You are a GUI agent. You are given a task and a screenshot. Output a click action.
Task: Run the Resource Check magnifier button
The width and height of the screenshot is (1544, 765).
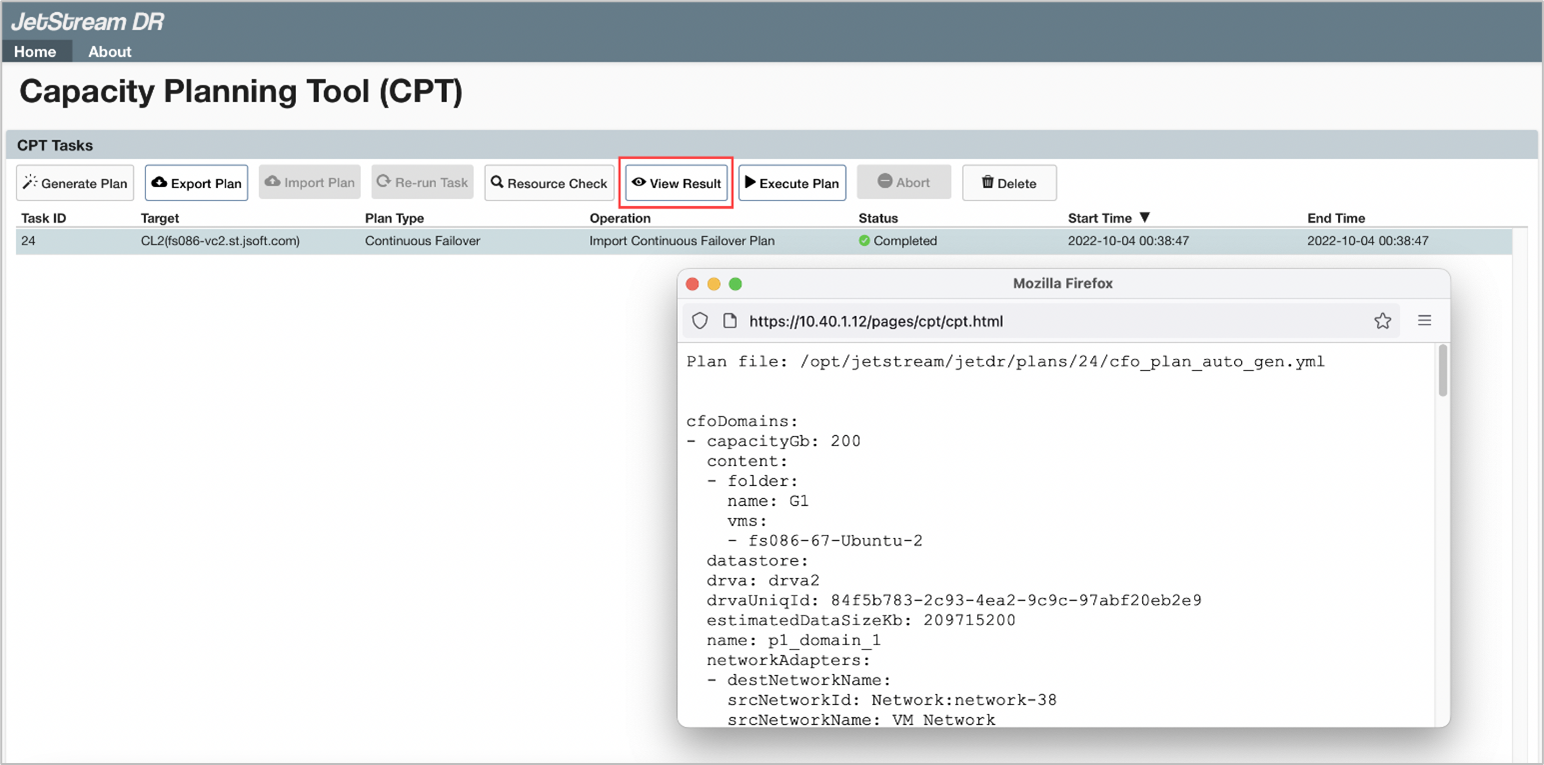(549, 183)
